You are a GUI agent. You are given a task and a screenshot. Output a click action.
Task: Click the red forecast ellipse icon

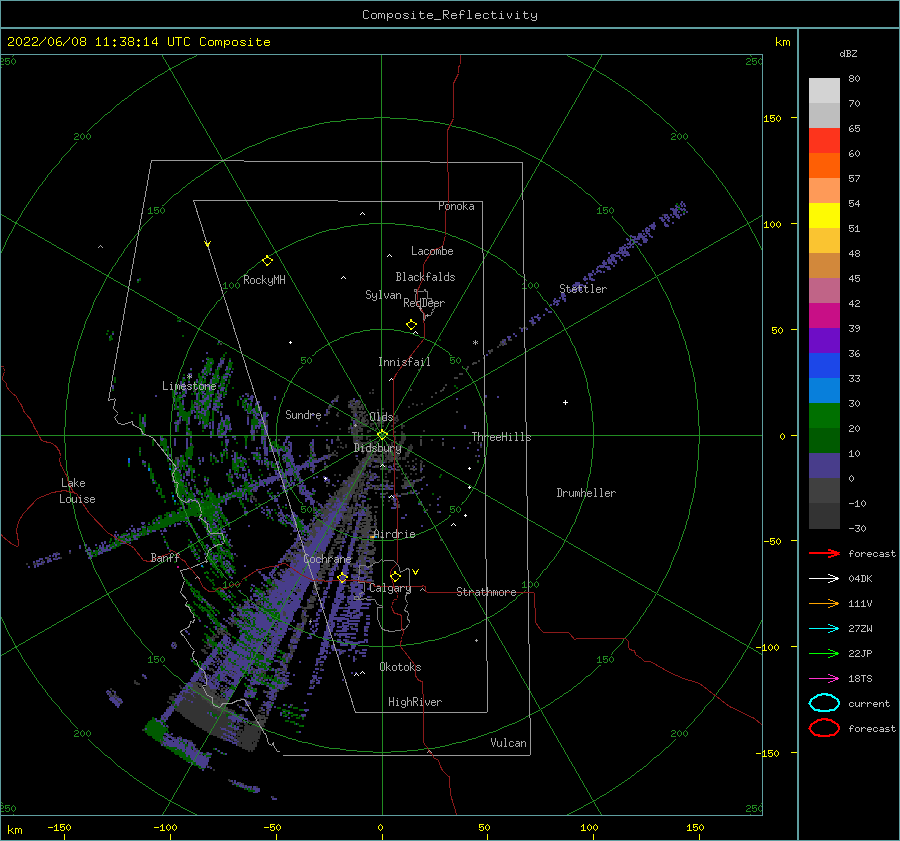point(824,728)
